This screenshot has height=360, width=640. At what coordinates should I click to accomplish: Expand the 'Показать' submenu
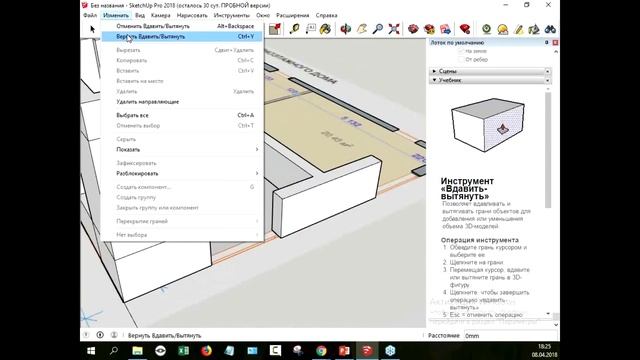coord(182,149)
